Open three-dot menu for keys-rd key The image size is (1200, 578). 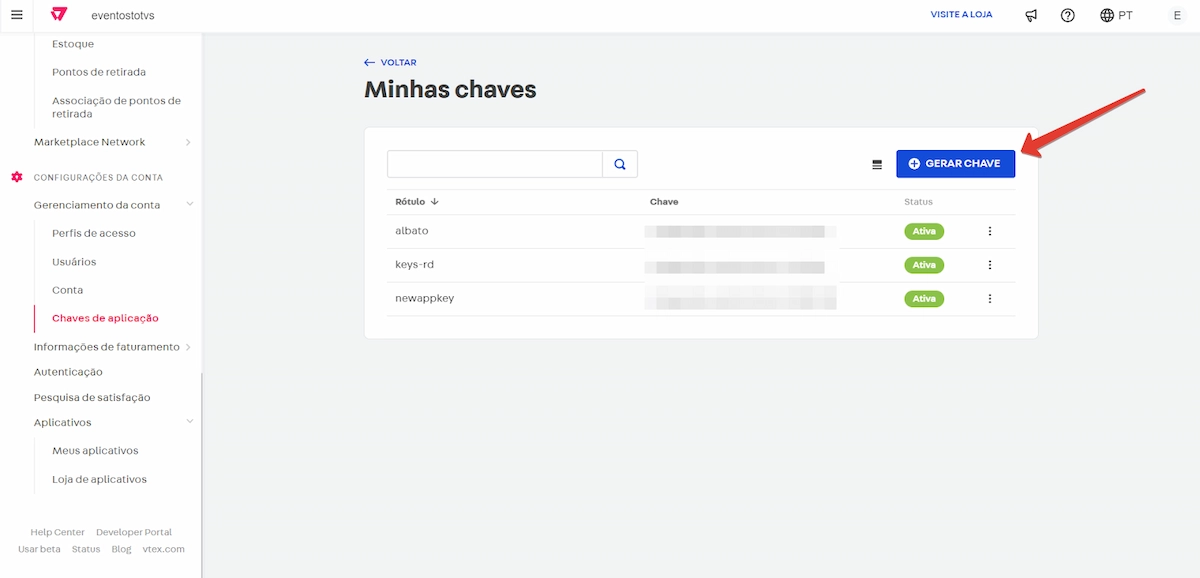tap(990, 265)
